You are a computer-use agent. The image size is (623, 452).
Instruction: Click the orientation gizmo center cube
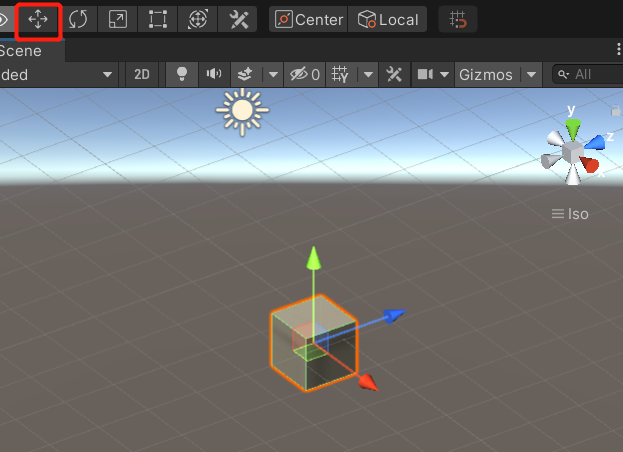tap(572, 152)
